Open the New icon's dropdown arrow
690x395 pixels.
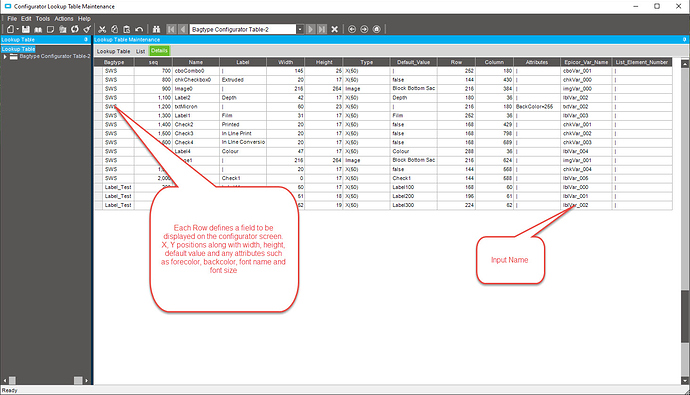[x=18, y=29]
